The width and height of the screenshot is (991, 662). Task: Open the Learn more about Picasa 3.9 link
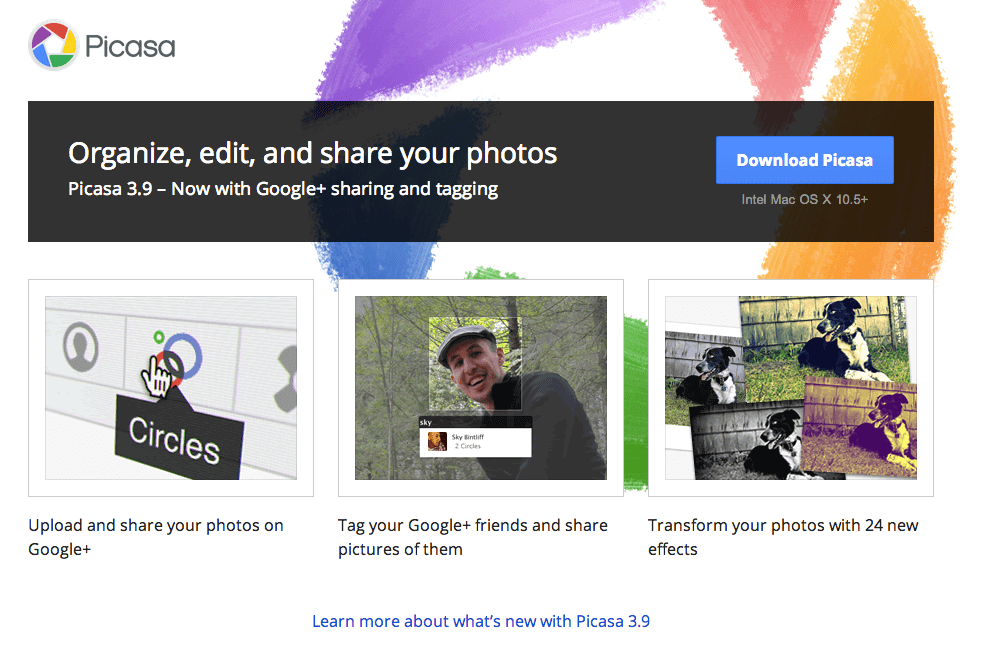pos(481,621)
